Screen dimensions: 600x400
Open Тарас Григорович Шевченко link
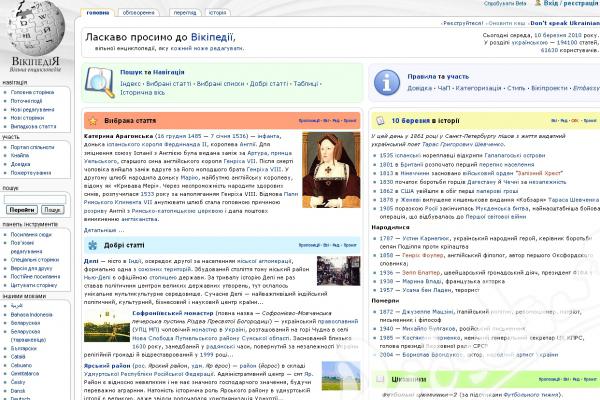(x=462, y=144)
